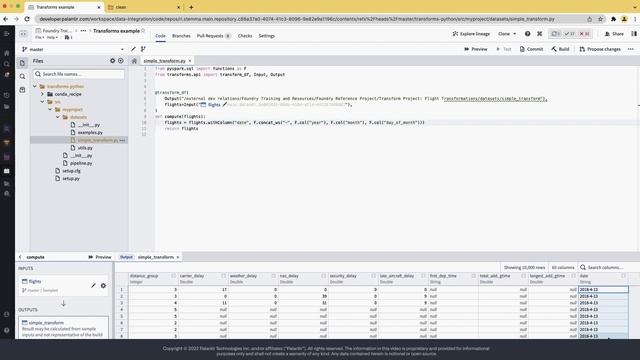The width and height of the screenshot is (640, 360).
Task: Click the expand menu icon atop left rail
Action: 7,34
